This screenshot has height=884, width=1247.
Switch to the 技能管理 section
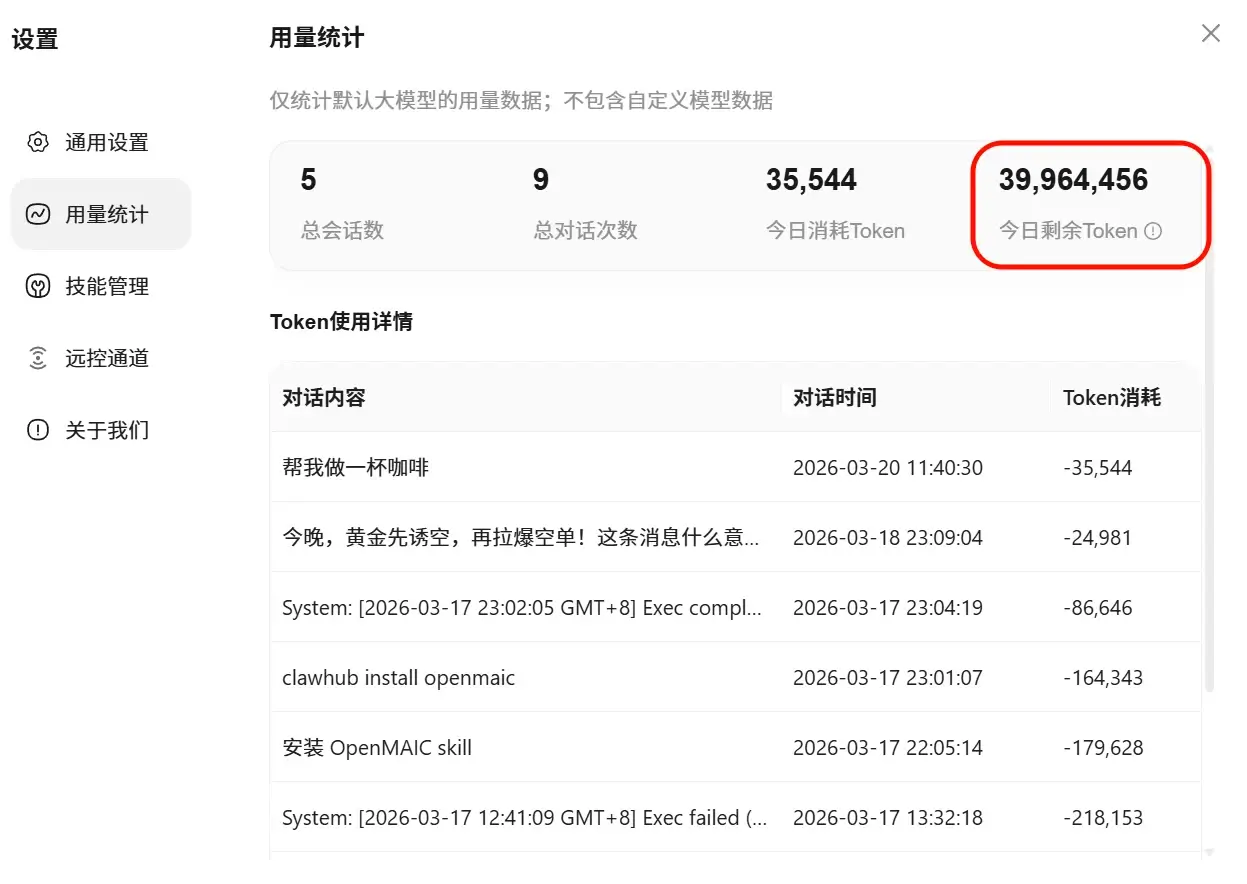pyautogui.click(x=106, y=287)
